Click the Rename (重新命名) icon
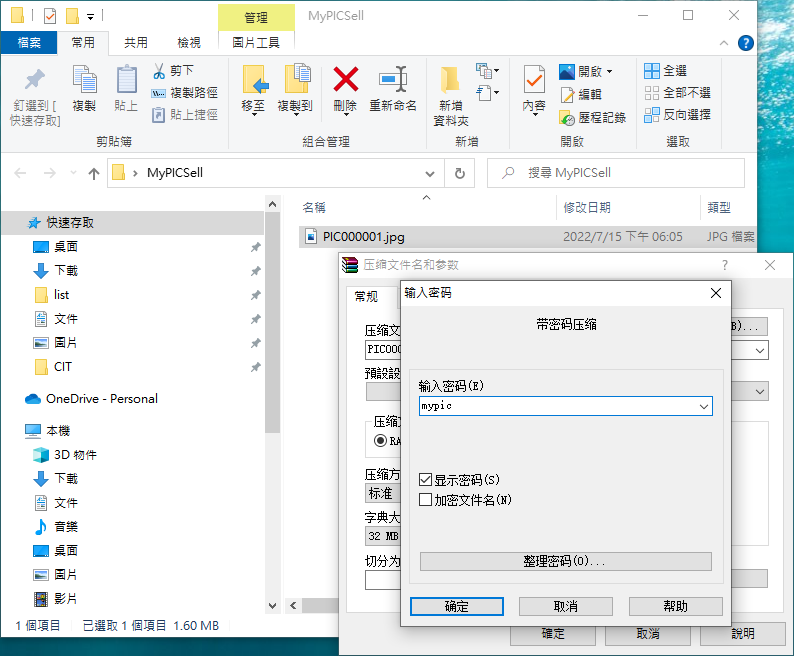This screenshot has width=794, height=656. pyautogui.click(x=393, y=80)
